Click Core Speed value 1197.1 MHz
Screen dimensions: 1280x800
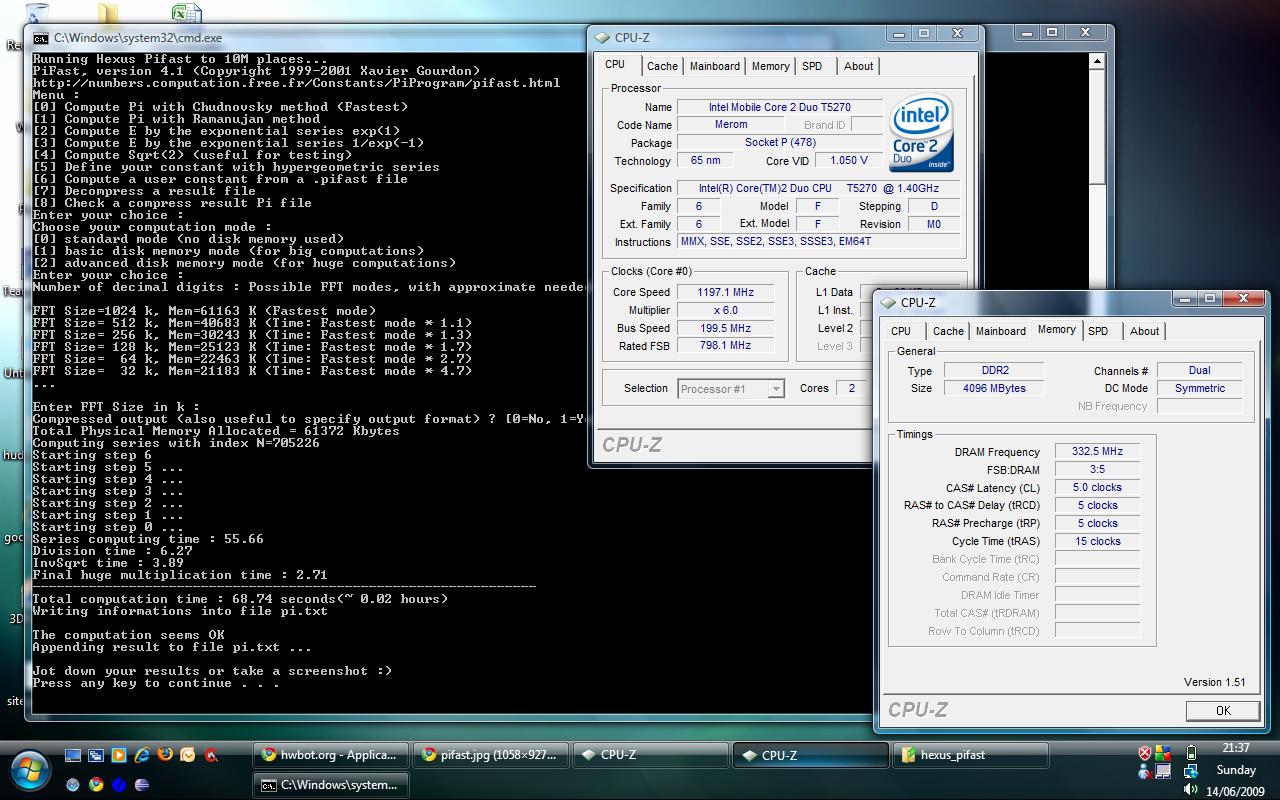click(726, 292)
